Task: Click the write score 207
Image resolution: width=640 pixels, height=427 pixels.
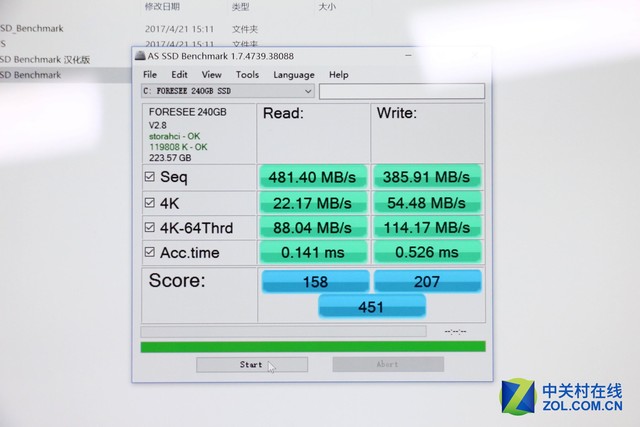Action: pos(427,282)
